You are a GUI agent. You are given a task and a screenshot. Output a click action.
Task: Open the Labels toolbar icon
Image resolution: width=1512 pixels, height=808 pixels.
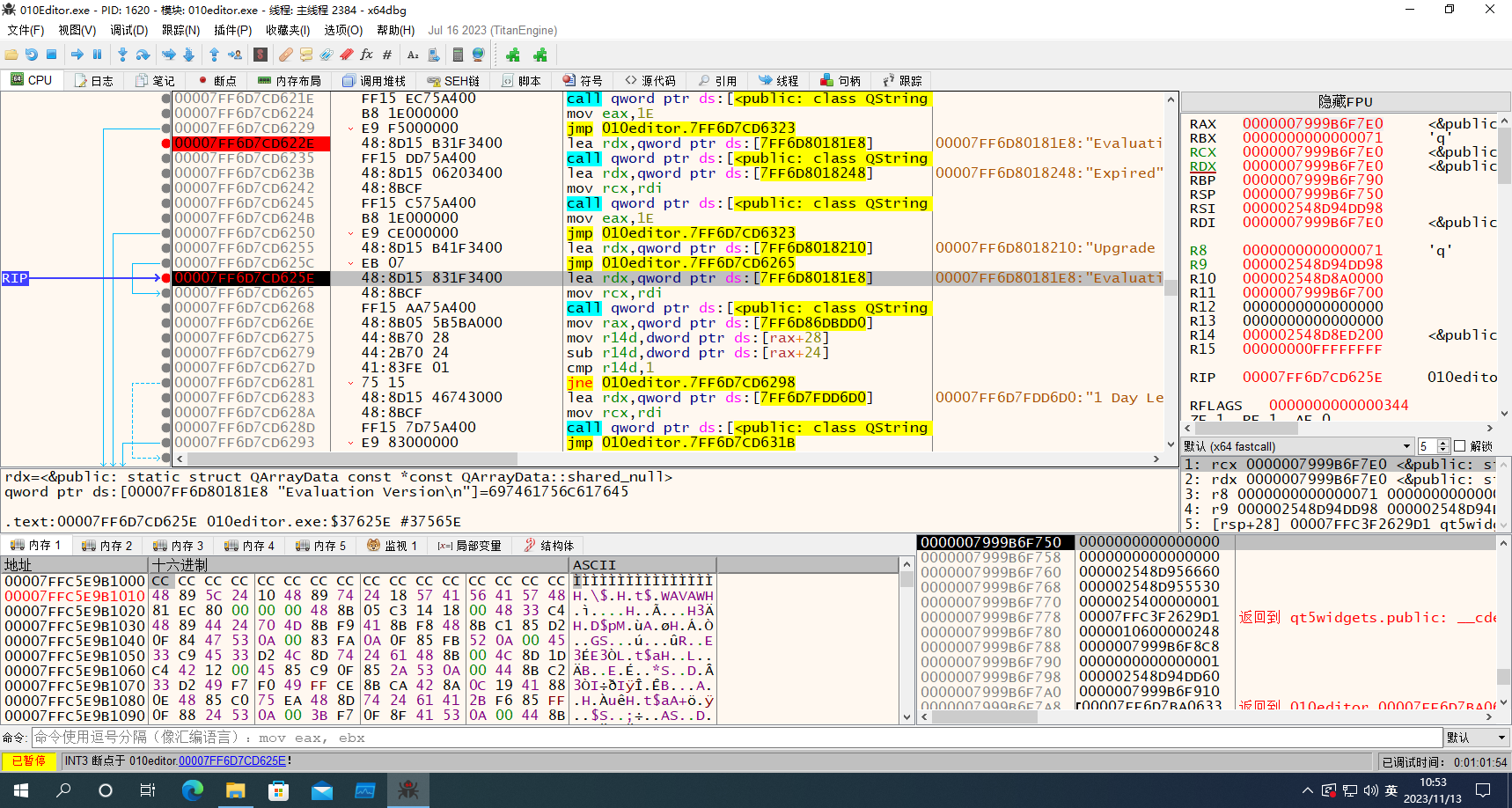tap(327, 55)
